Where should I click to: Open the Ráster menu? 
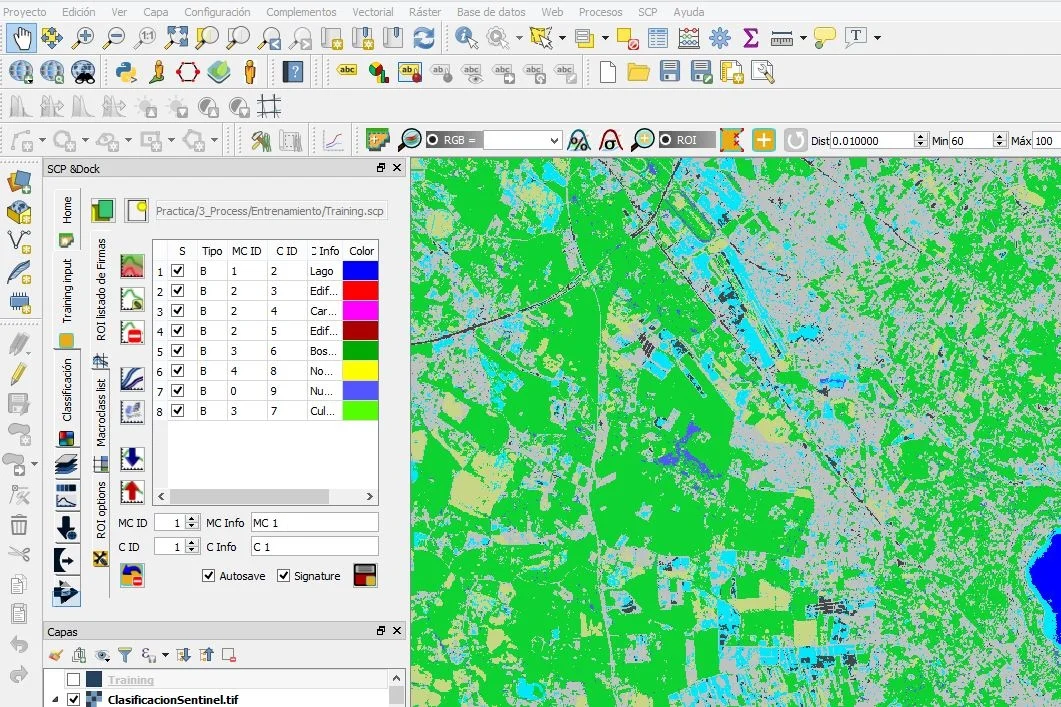(425, 12)
